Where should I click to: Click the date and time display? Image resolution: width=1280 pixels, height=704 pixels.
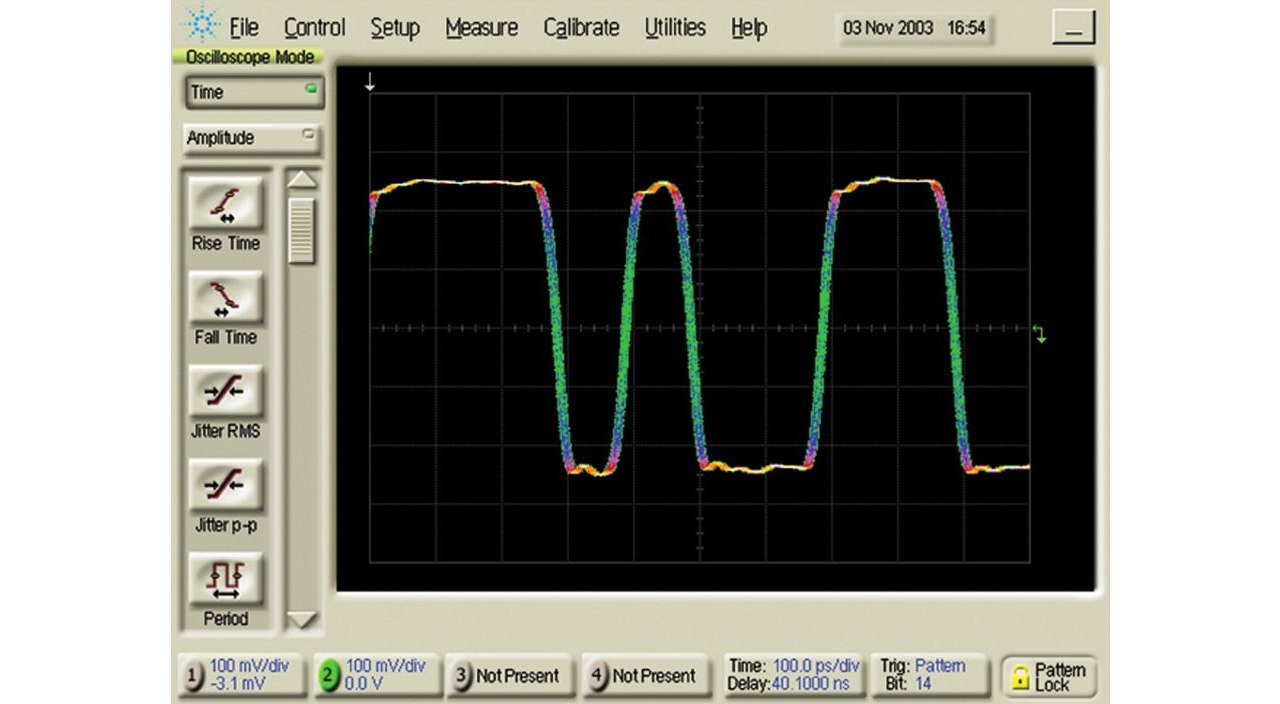914,29
